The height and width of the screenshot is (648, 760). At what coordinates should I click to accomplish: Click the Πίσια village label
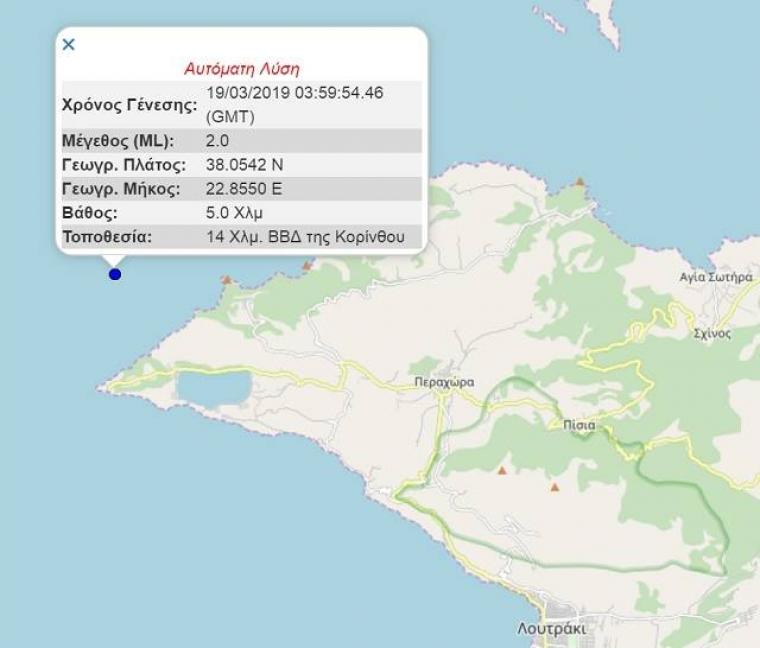[579, 425]
